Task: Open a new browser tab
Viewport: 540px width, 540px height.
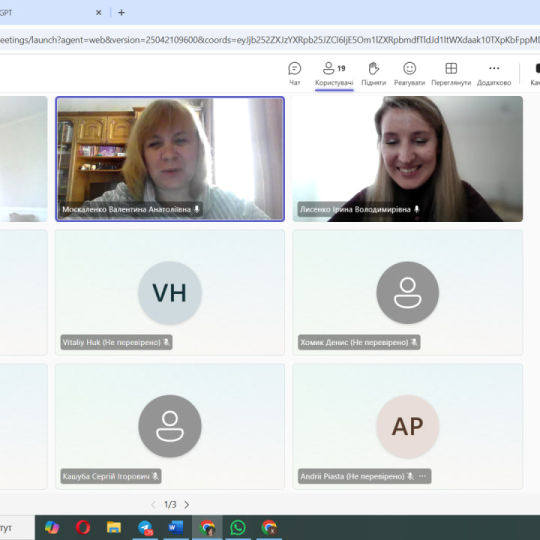Action: (121, 13)
